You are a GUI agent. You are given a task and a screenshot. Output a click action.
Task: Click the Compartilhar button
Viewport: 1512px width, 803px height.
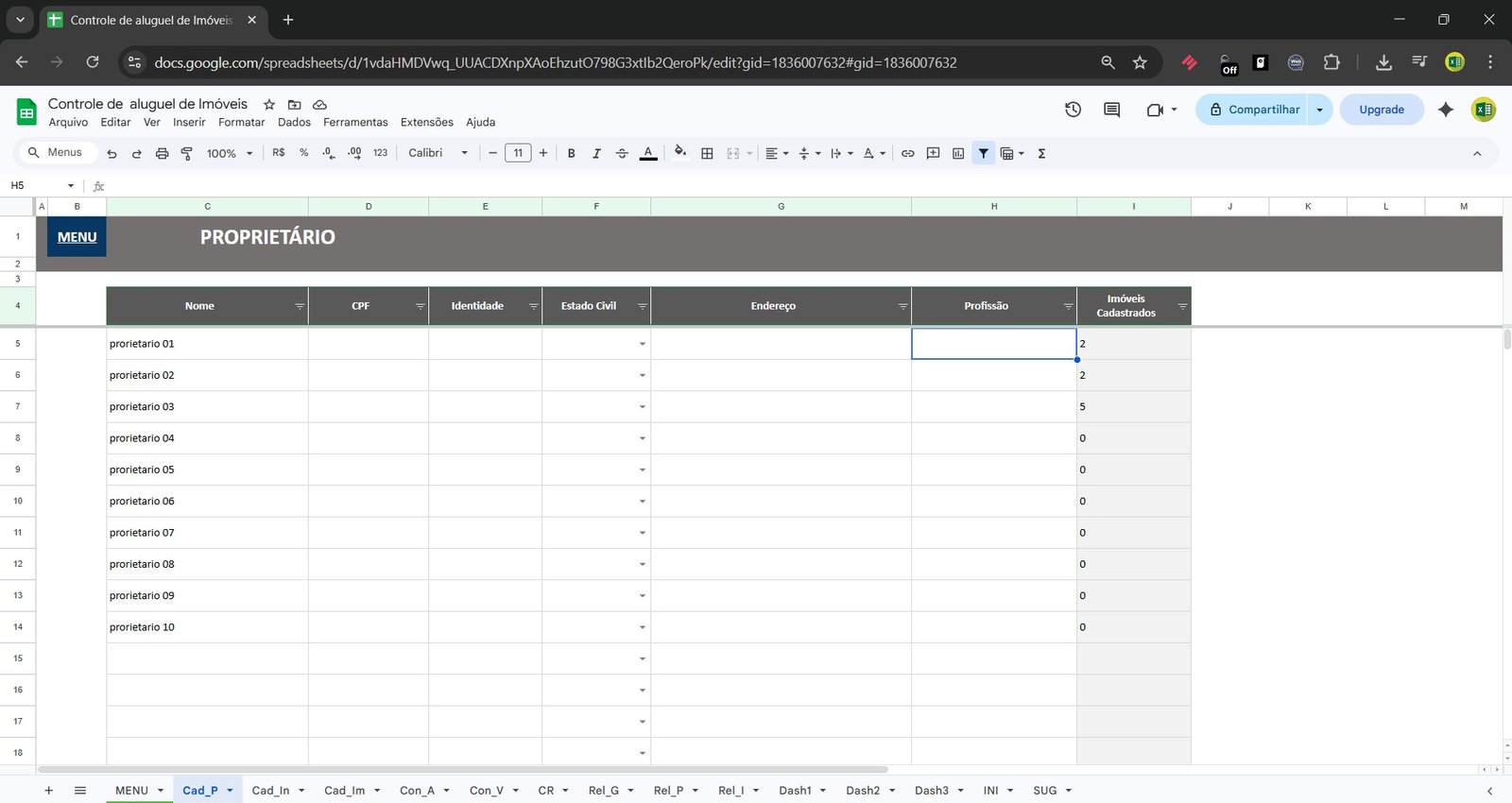pyautogui.click(x=1253, y=110)
